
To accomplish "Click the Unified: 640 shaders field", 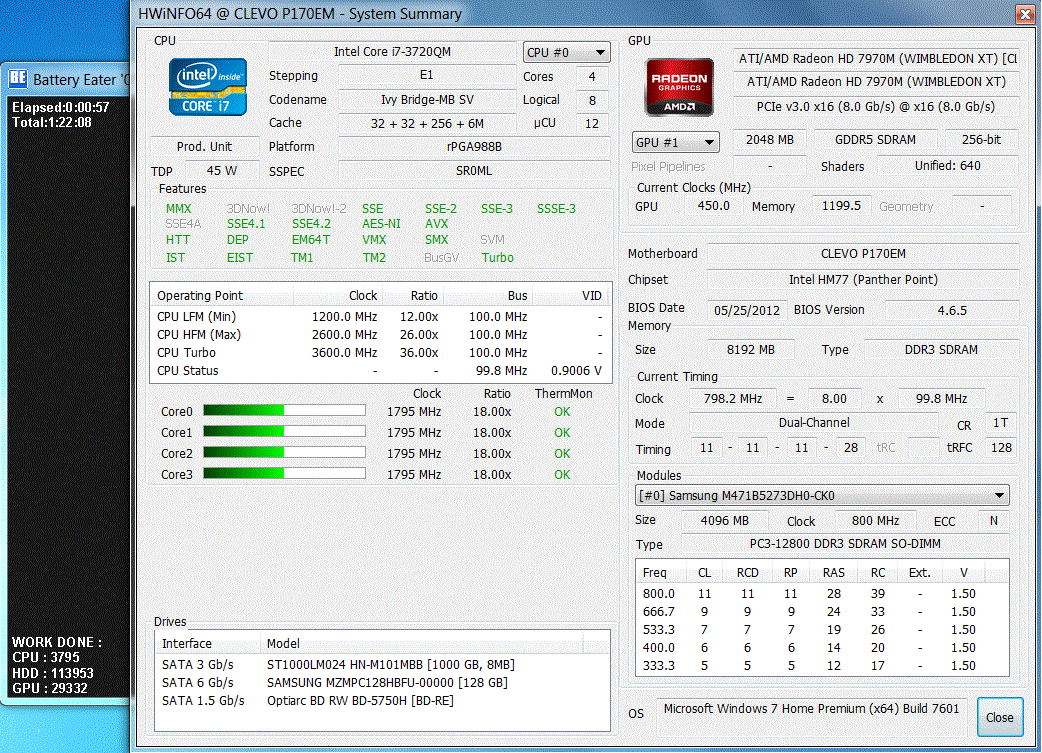I will [x=948, y=165].
